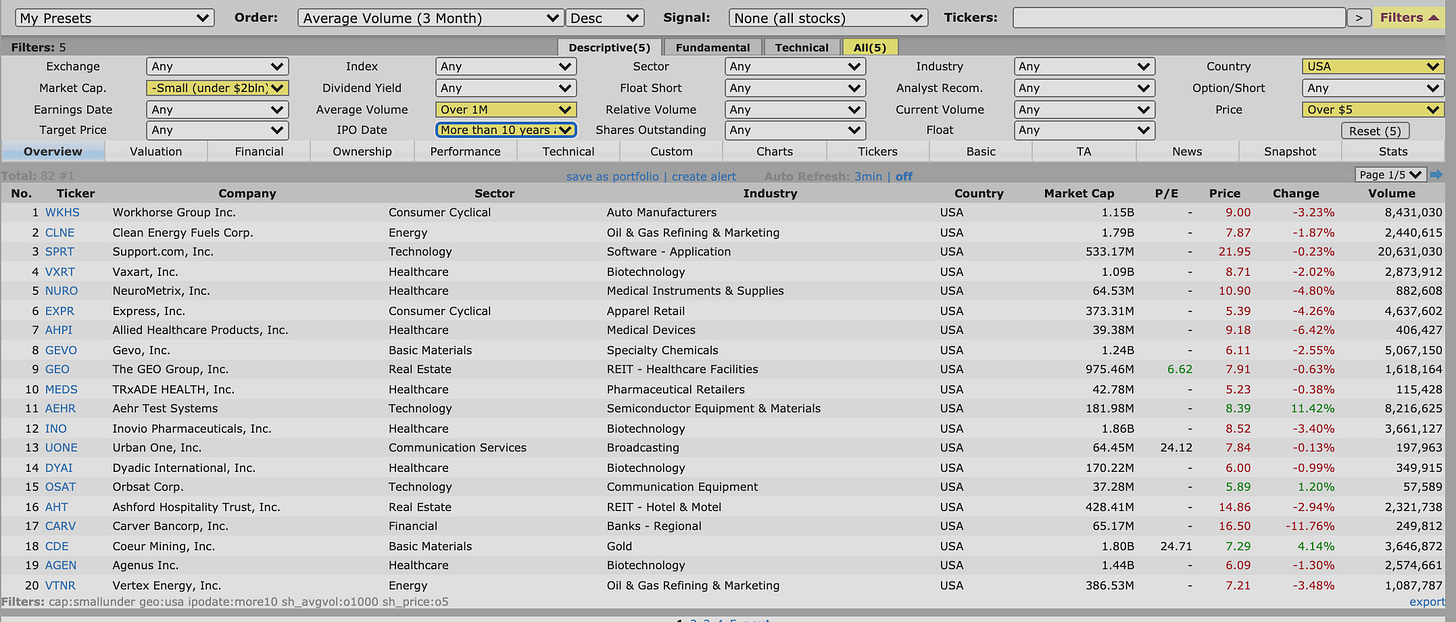Screen dimensions: 1456x622
Task: Click the save as portfolio link
Action: coord(612,177)
